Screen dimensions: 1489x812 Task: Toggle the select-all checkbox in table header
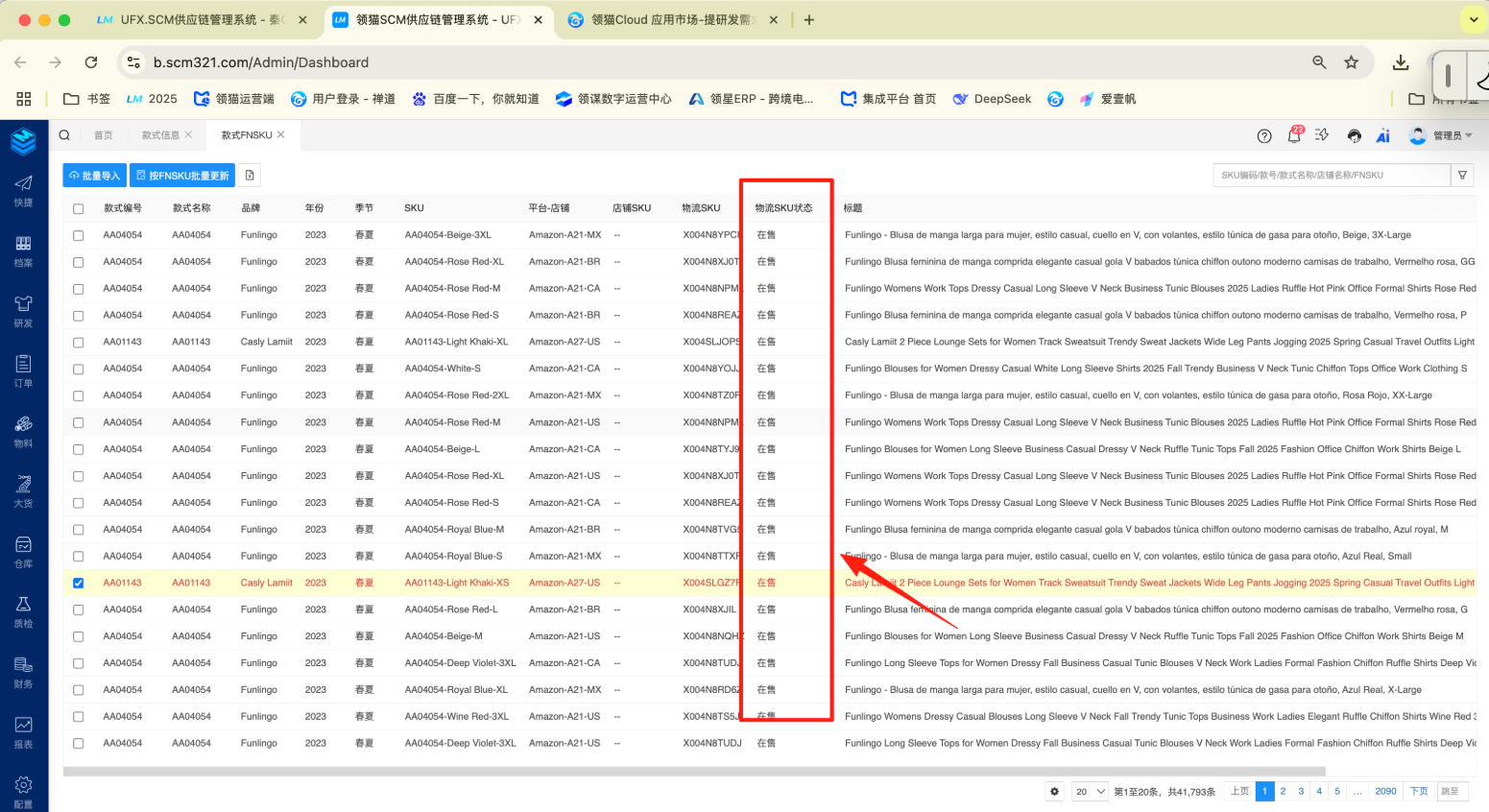coord(79,209)
